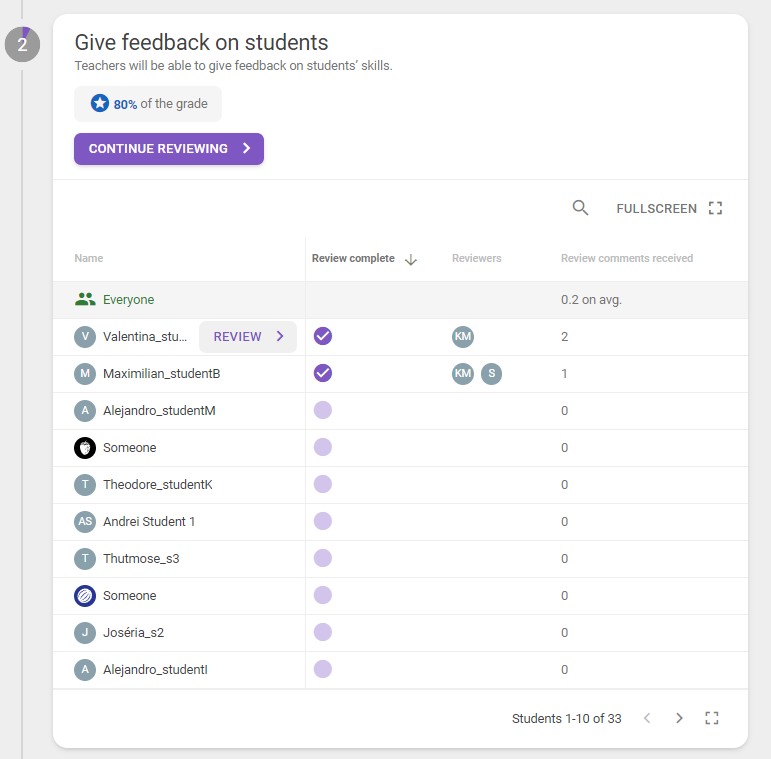This screenshot has width=771, height=759.
Task: Click KM reviewer avatar in Valentina's row
Action: tap(463, 337)
